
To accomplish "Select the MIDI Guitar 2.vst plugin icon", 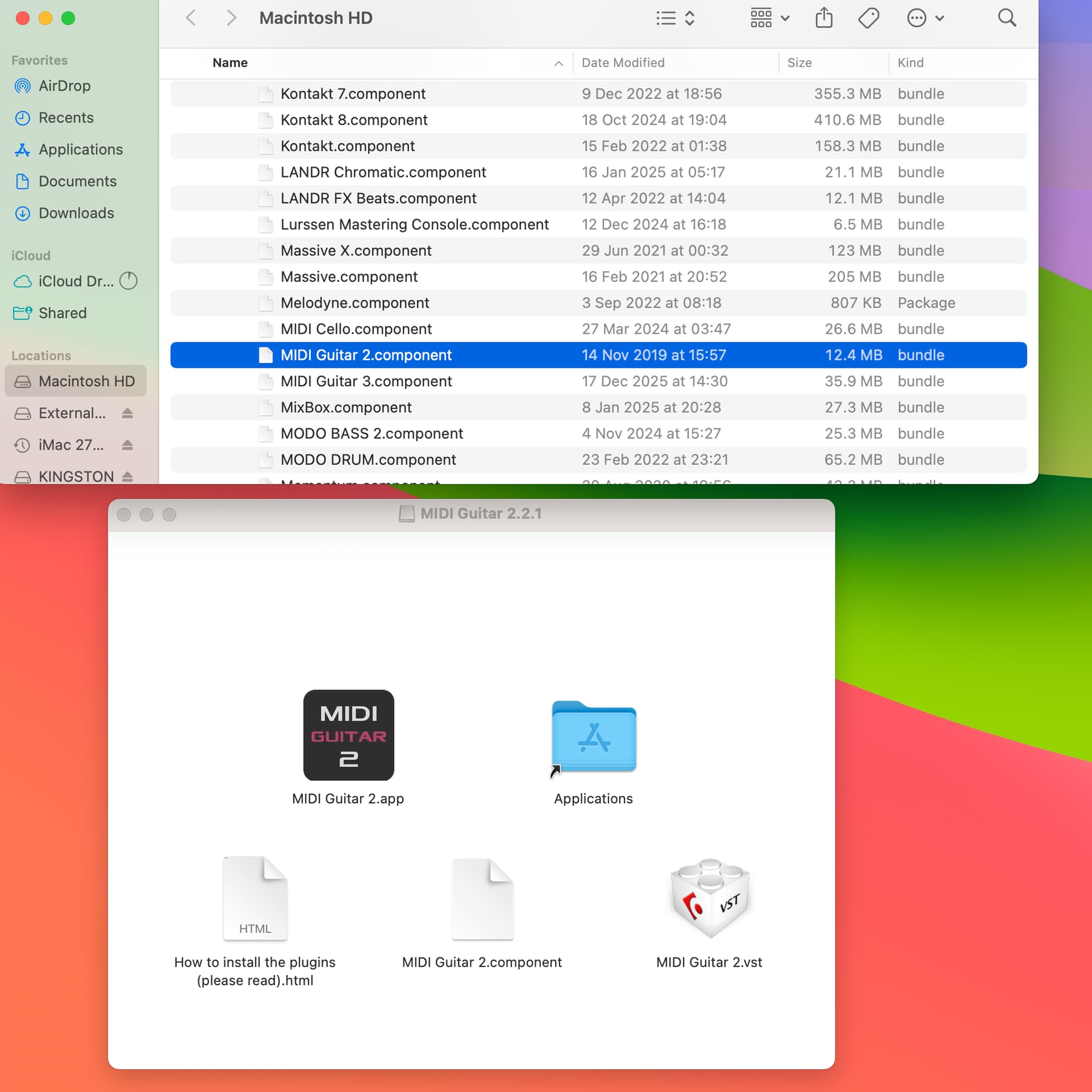I will click(x=709, y=899).
